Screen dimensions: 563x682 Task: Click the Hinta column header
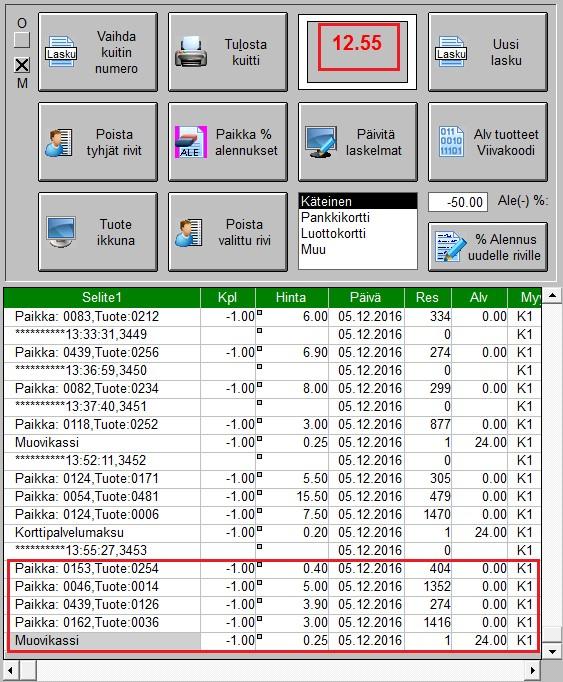pos(292,298)
